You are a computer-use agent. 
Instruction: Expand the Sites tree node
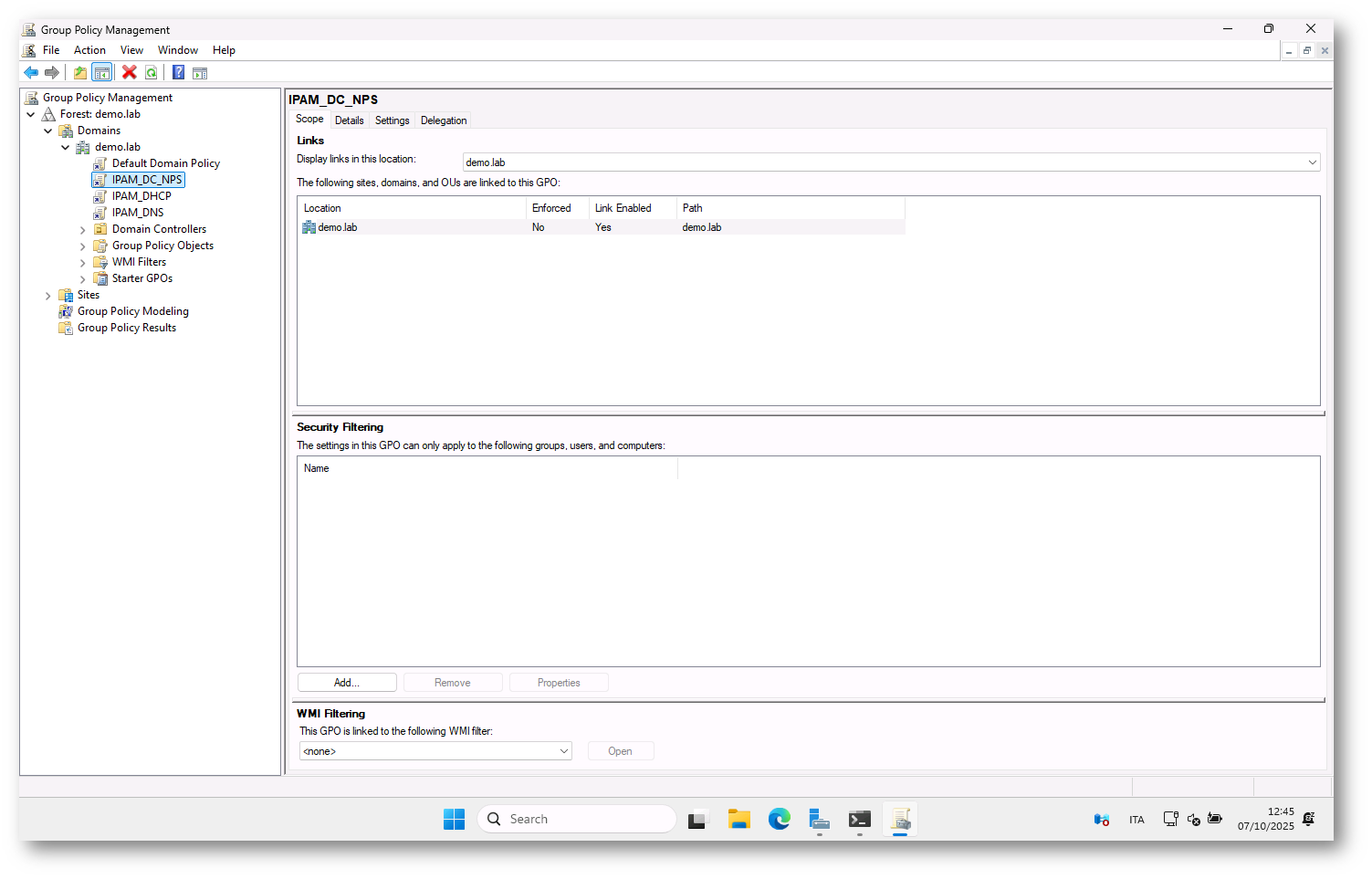48,296
